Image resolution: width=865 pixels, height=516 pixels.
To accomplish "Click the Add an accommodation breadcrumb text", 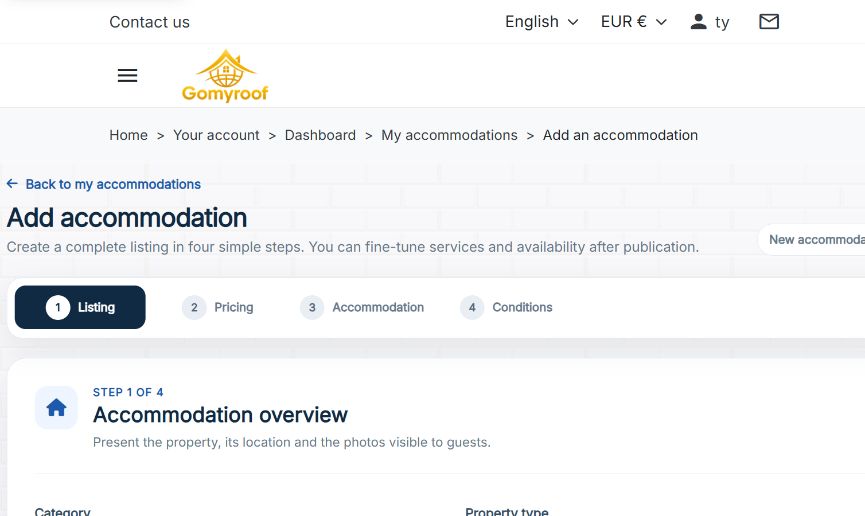I will pyautogui.click(x=620, y=135).
